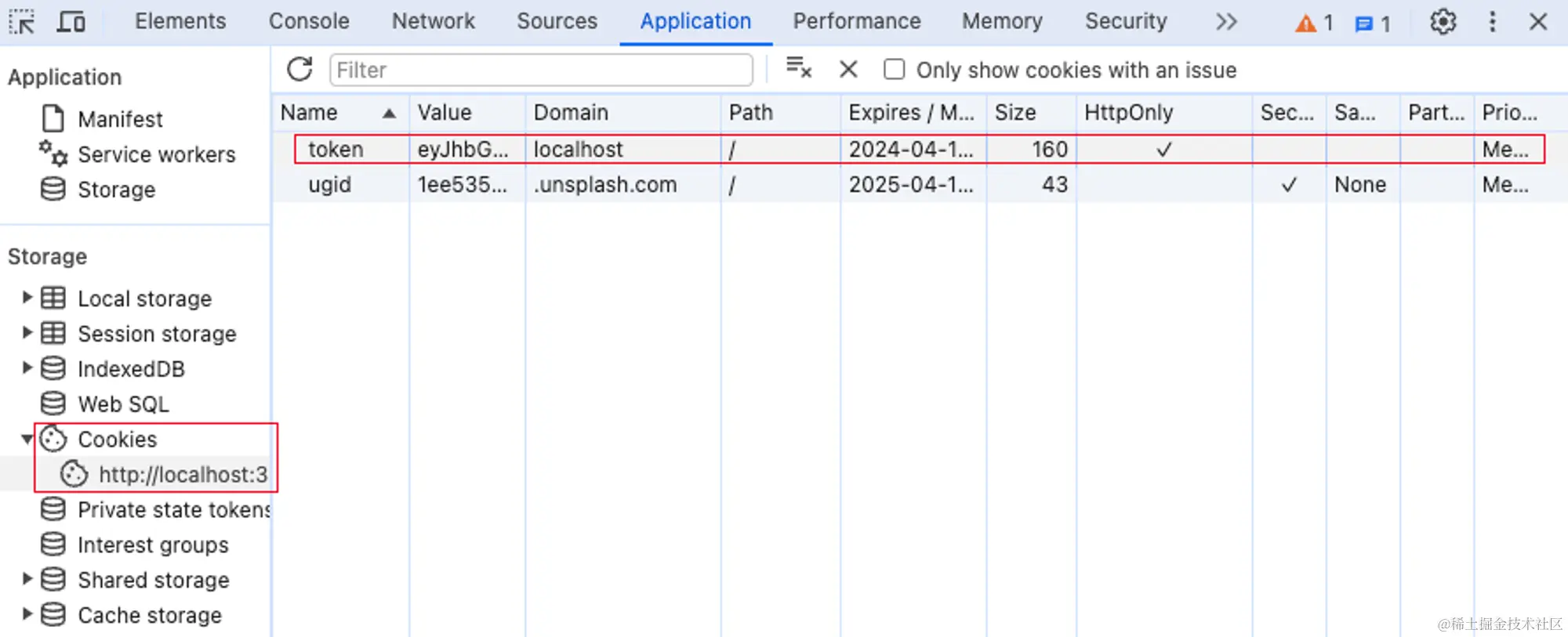Expand the Shared storage tree arrow

pos(27,580)
